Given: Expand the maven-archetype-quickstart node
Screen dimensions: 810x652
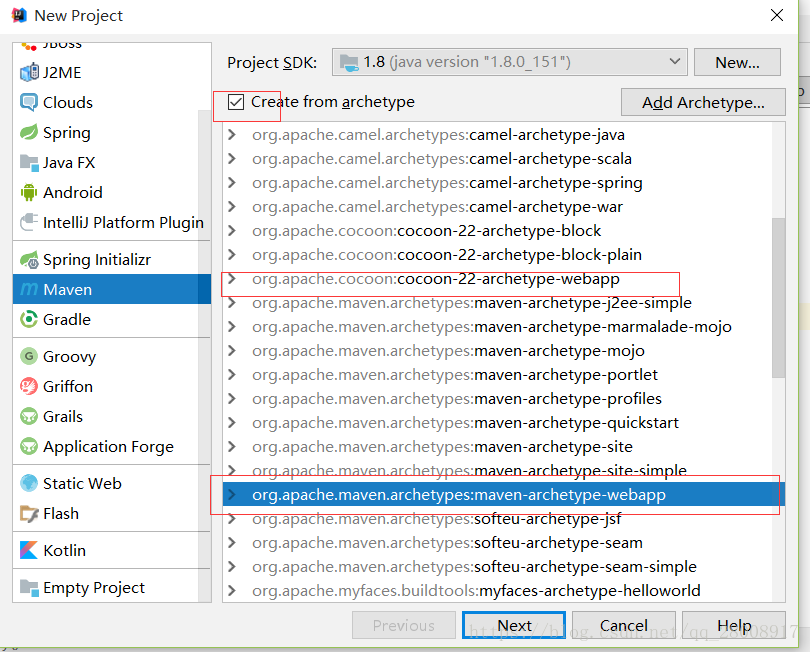Looking at the screenshot, I should (x=232, y=423).
